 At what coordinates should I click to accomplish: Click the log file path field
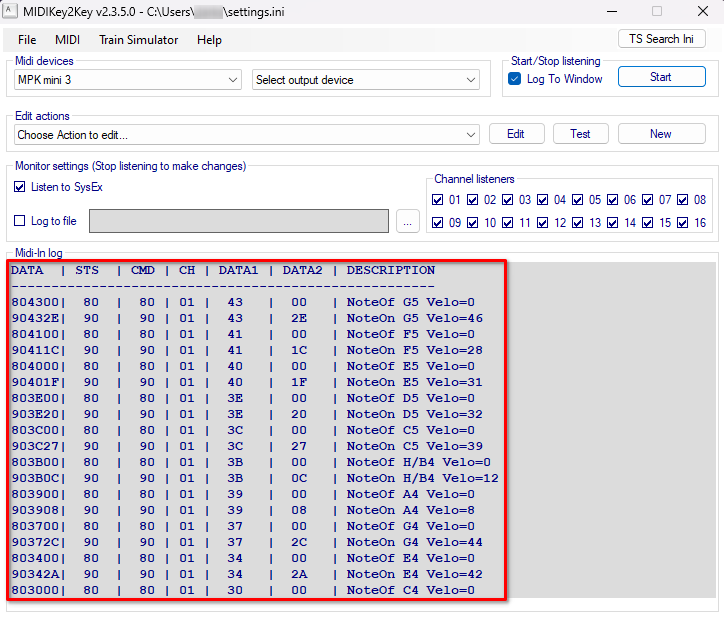[x=239, y=221]
